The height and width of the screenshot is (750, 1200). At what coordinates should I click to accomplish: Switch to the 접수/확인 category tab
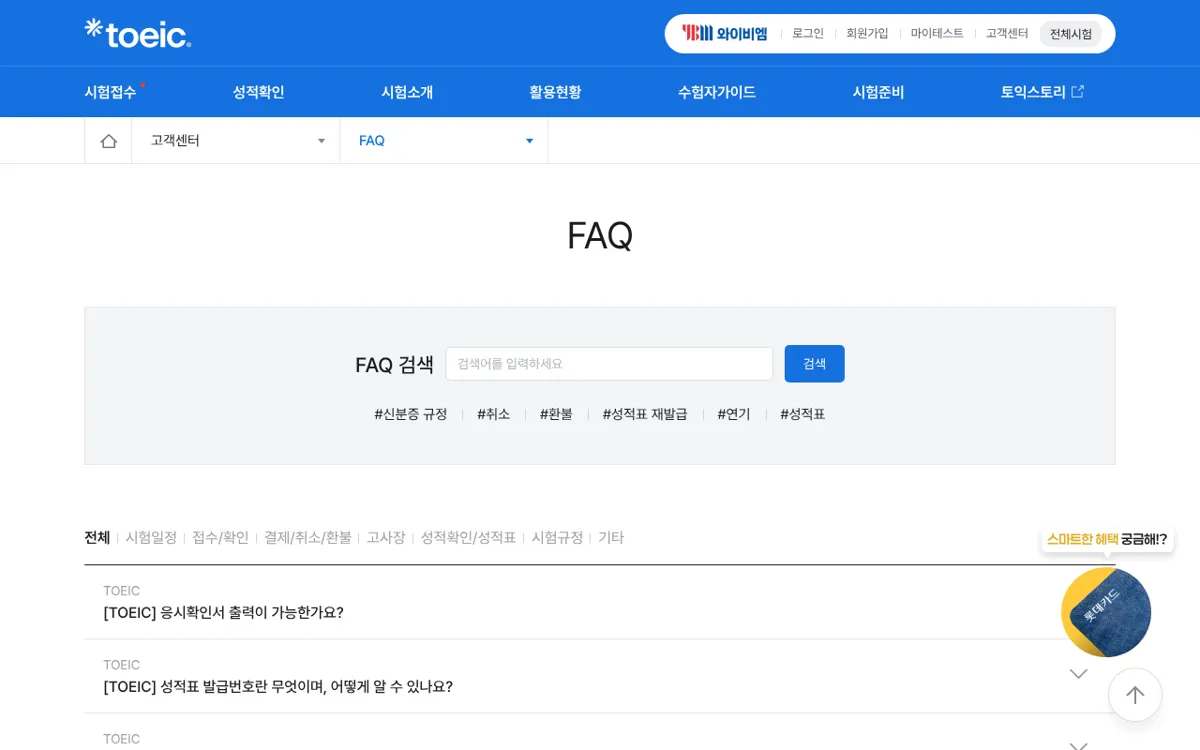(220, 537)
